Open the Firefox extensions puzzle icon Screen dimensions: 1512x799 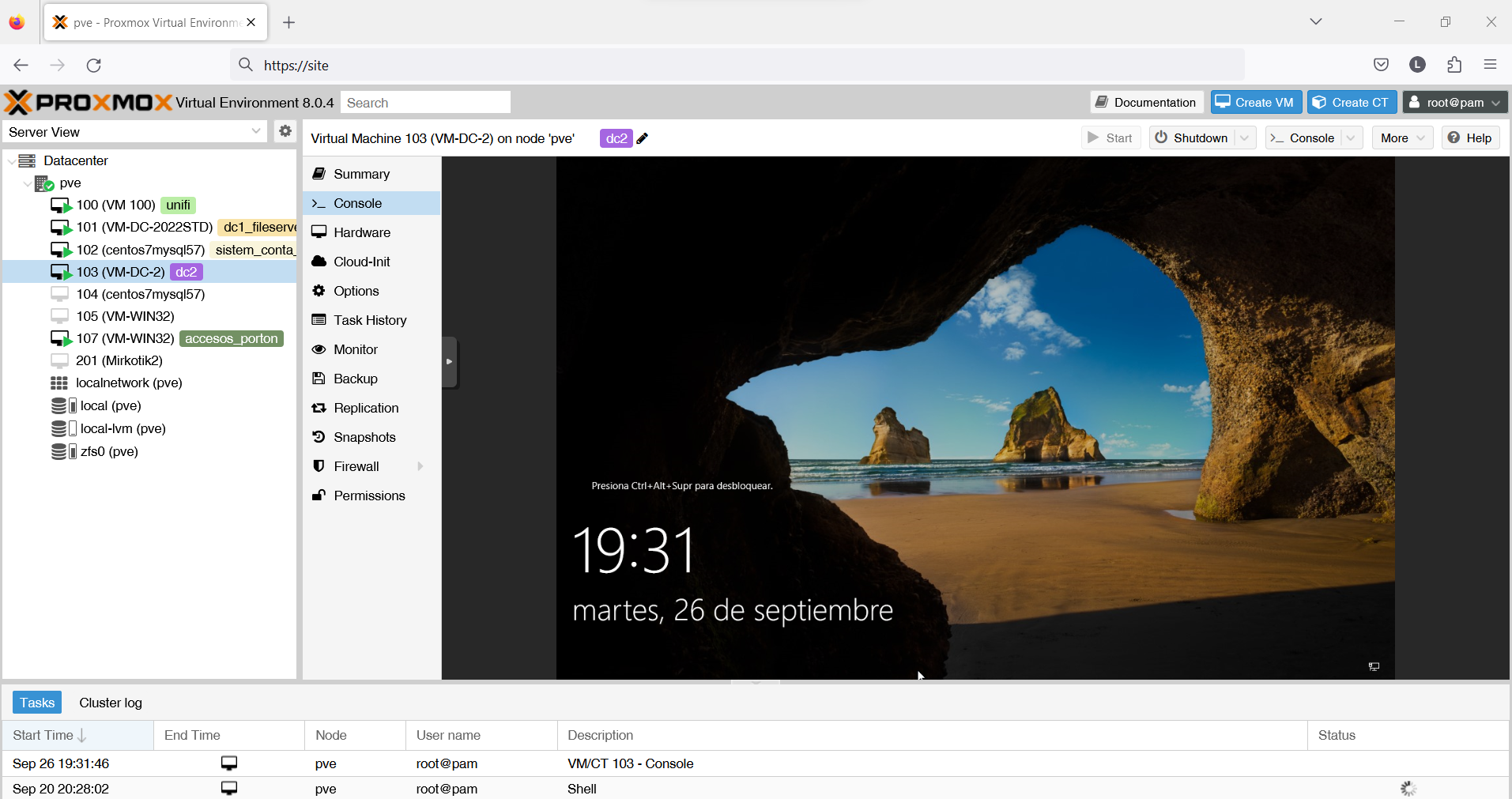click(1454, 65)
